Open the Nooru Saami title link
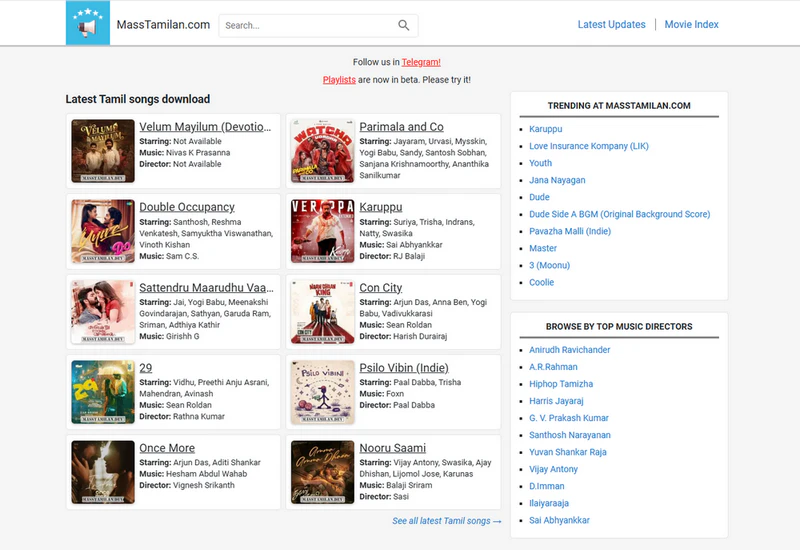 click(392, 448)
